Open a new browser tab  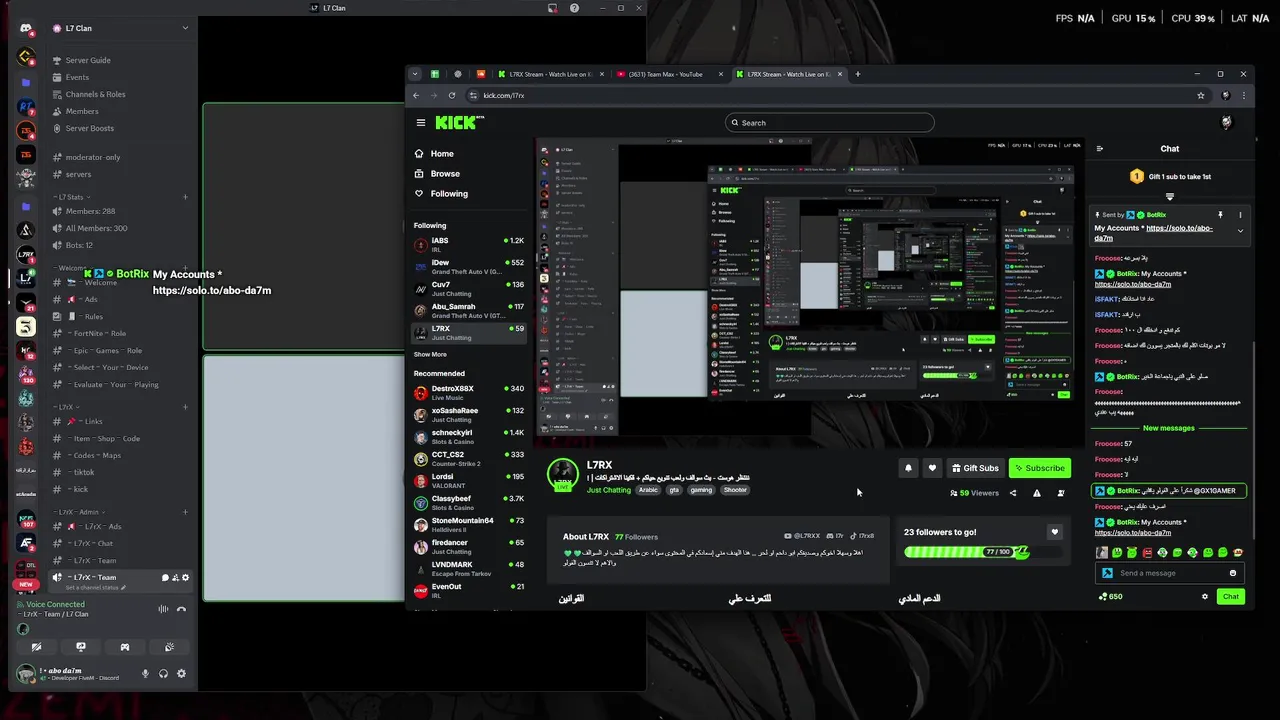click(x=857, y=74)
